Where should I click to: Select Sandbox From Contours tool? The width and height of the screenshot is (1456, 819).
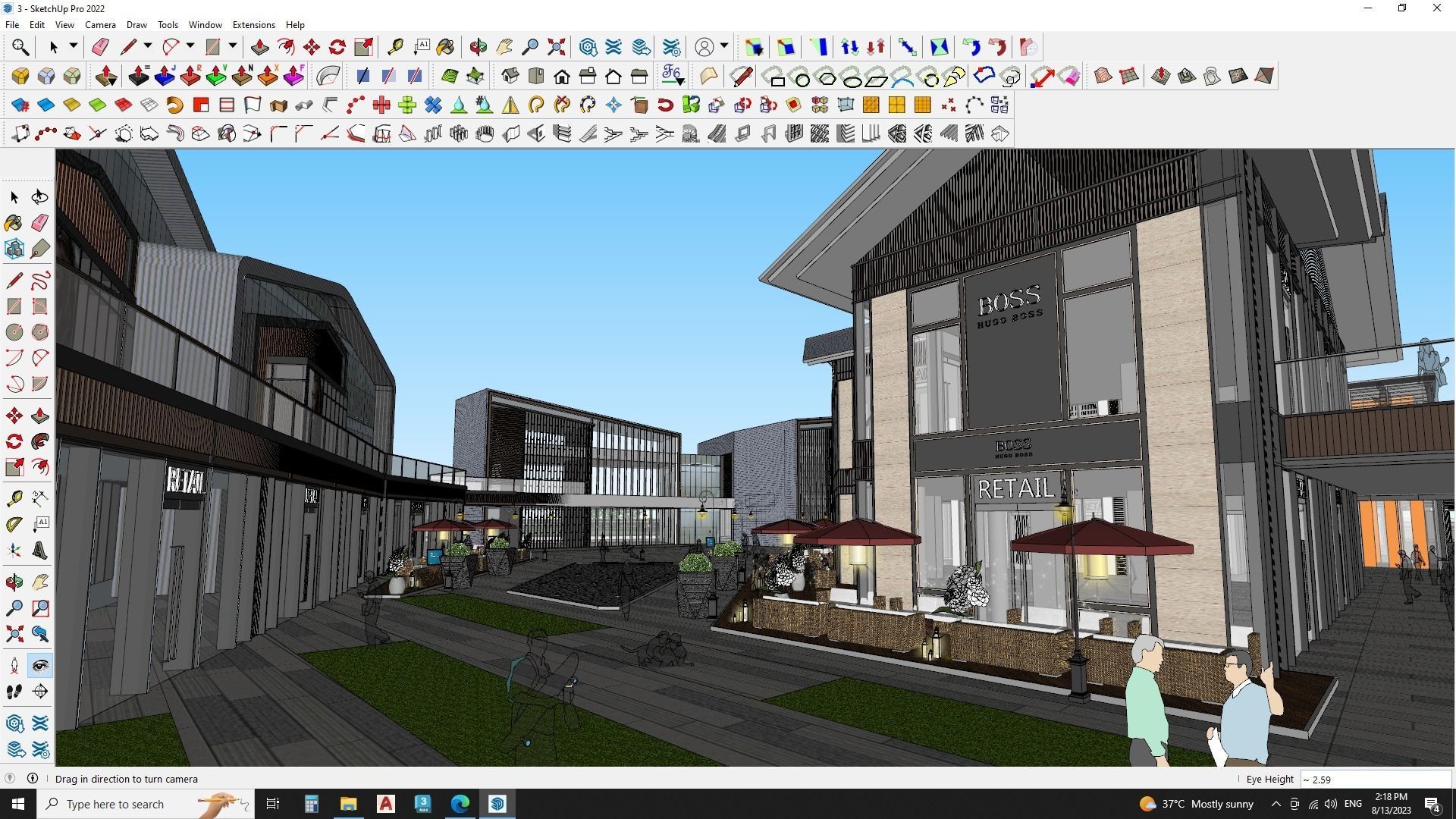tap(1103, 76)
